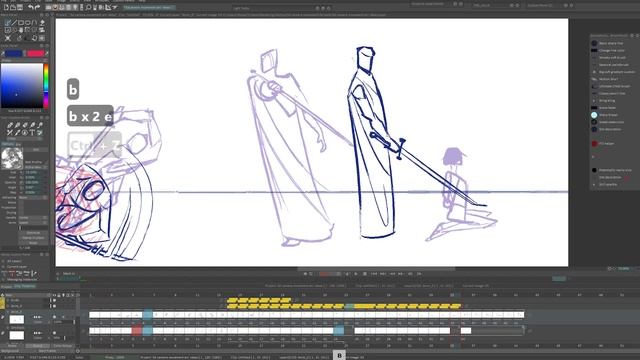Screen dimensions: 640x360
Task: Click the color picker eyedropper beside the blue swatch
Action: coord(3,53)
